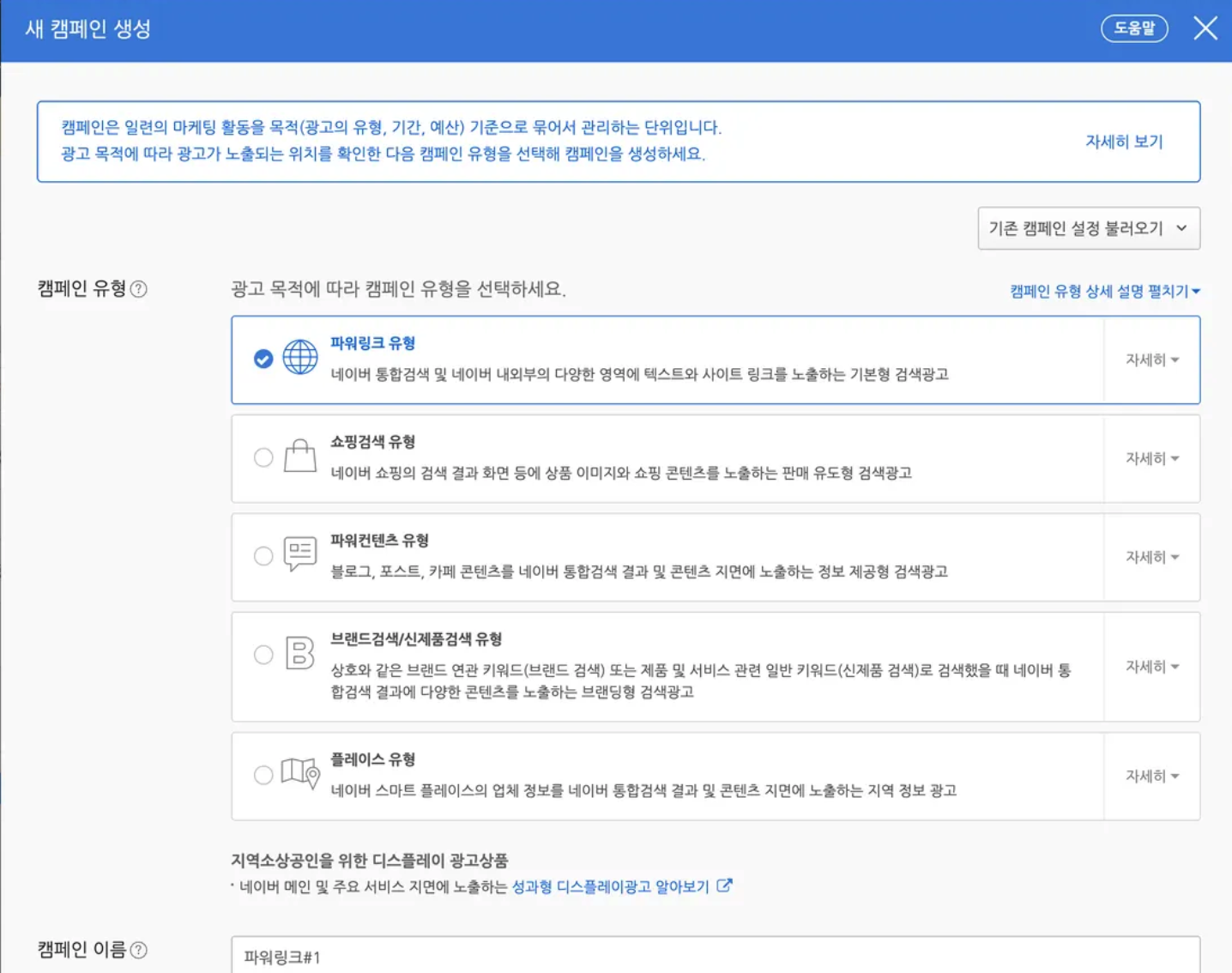Click the globe icon for 파워링크 유형
The image size is (1232, 973).
pyautogui.click(x=300, y=357)
